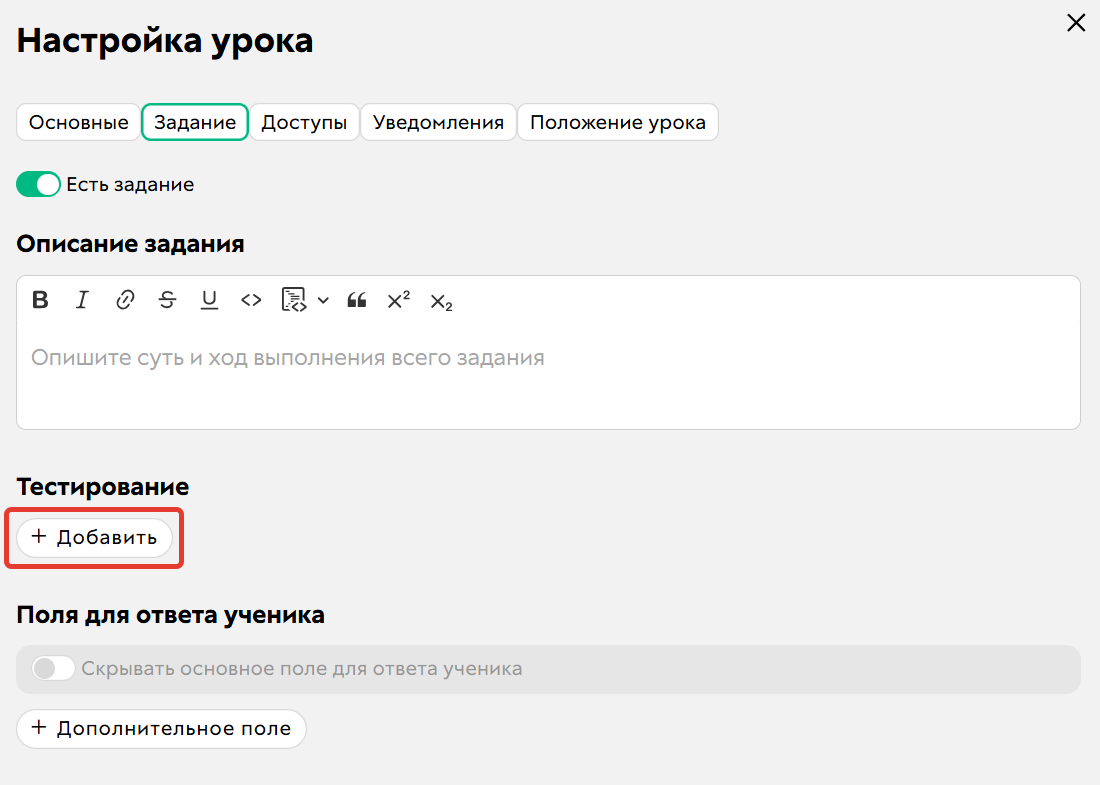Close the lesson settings dialog
This screenshot has height=785, width=1100.
[1076, 22]
